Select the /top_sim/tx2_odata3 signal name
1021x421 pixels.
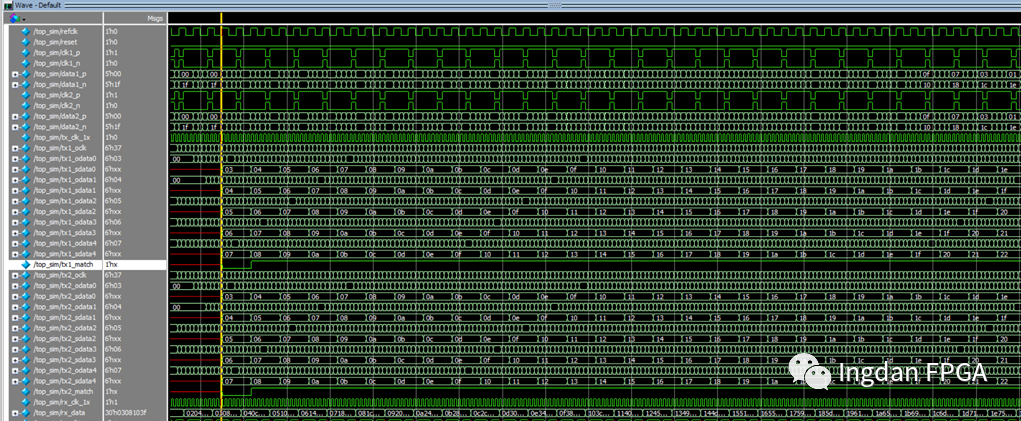(x=64, y=349)
